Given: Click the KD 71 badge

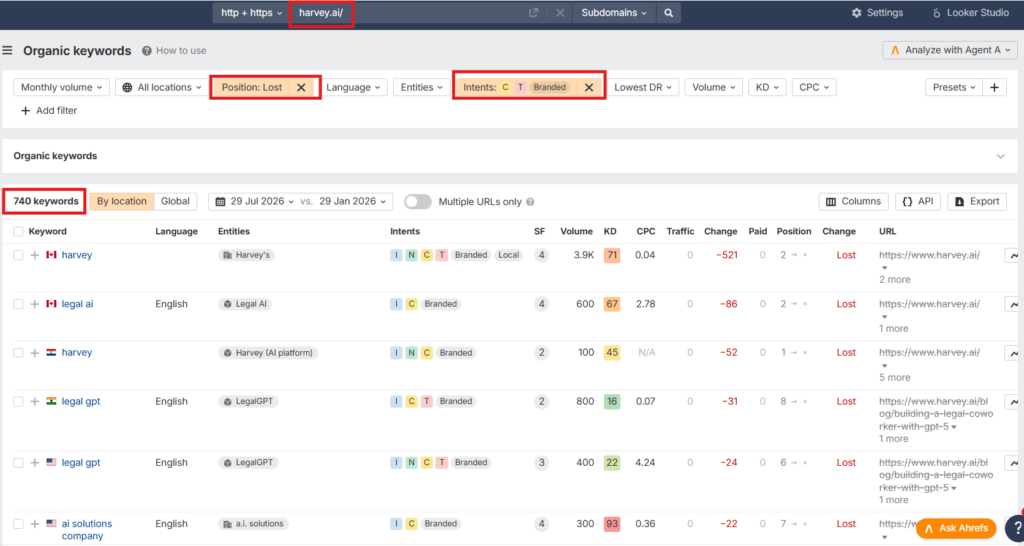Looking at the screenshot, I should click(611, 255).
